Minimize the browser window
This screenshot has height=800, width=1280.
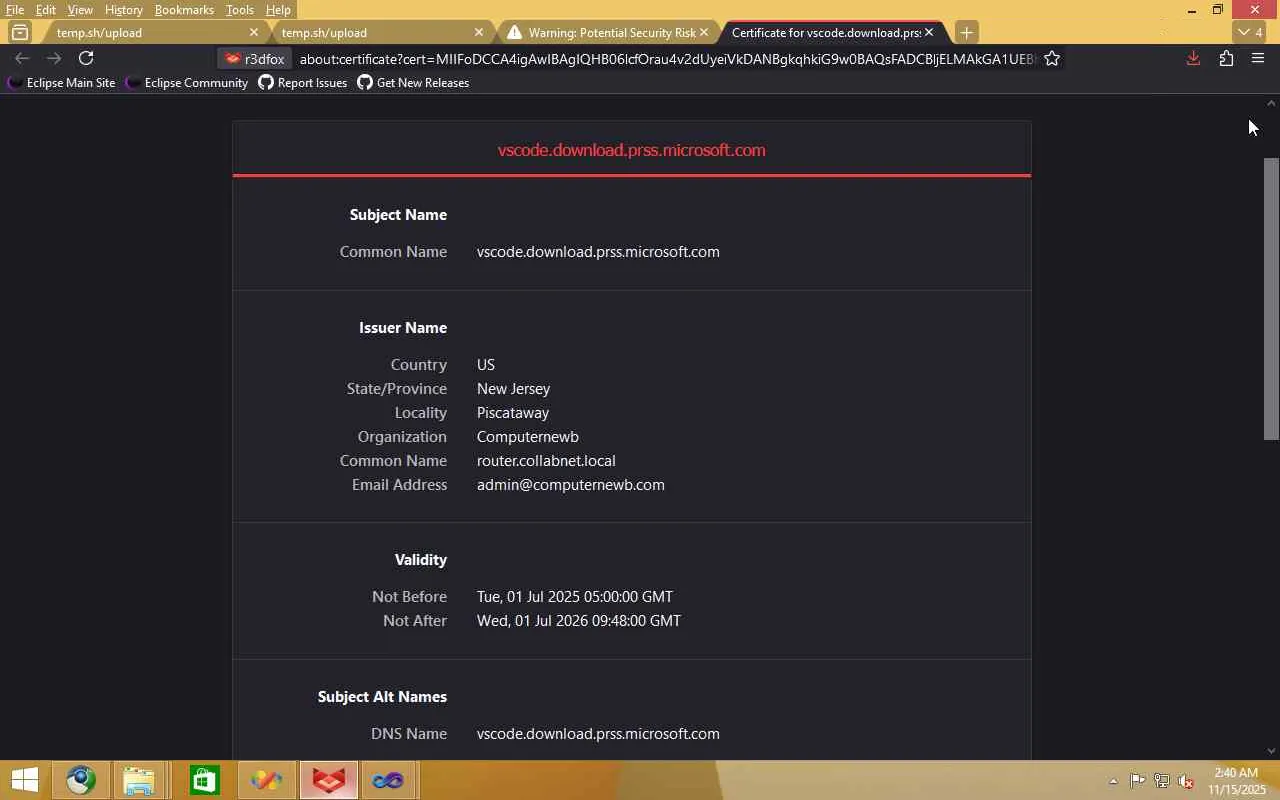coord(1191,10)
